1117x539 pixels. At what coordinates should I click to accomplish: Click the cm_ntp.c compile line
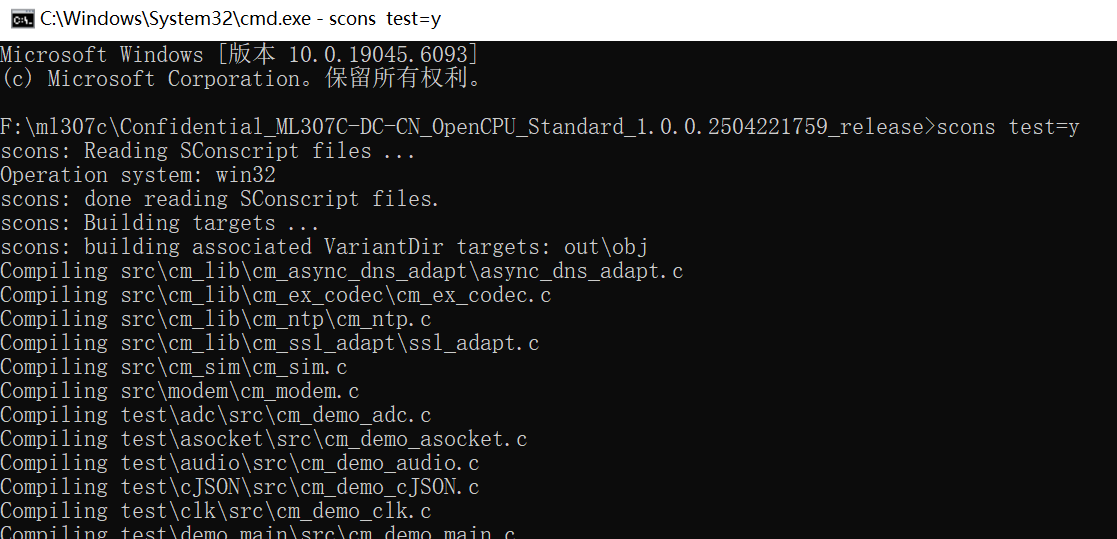tap(215, 319)
